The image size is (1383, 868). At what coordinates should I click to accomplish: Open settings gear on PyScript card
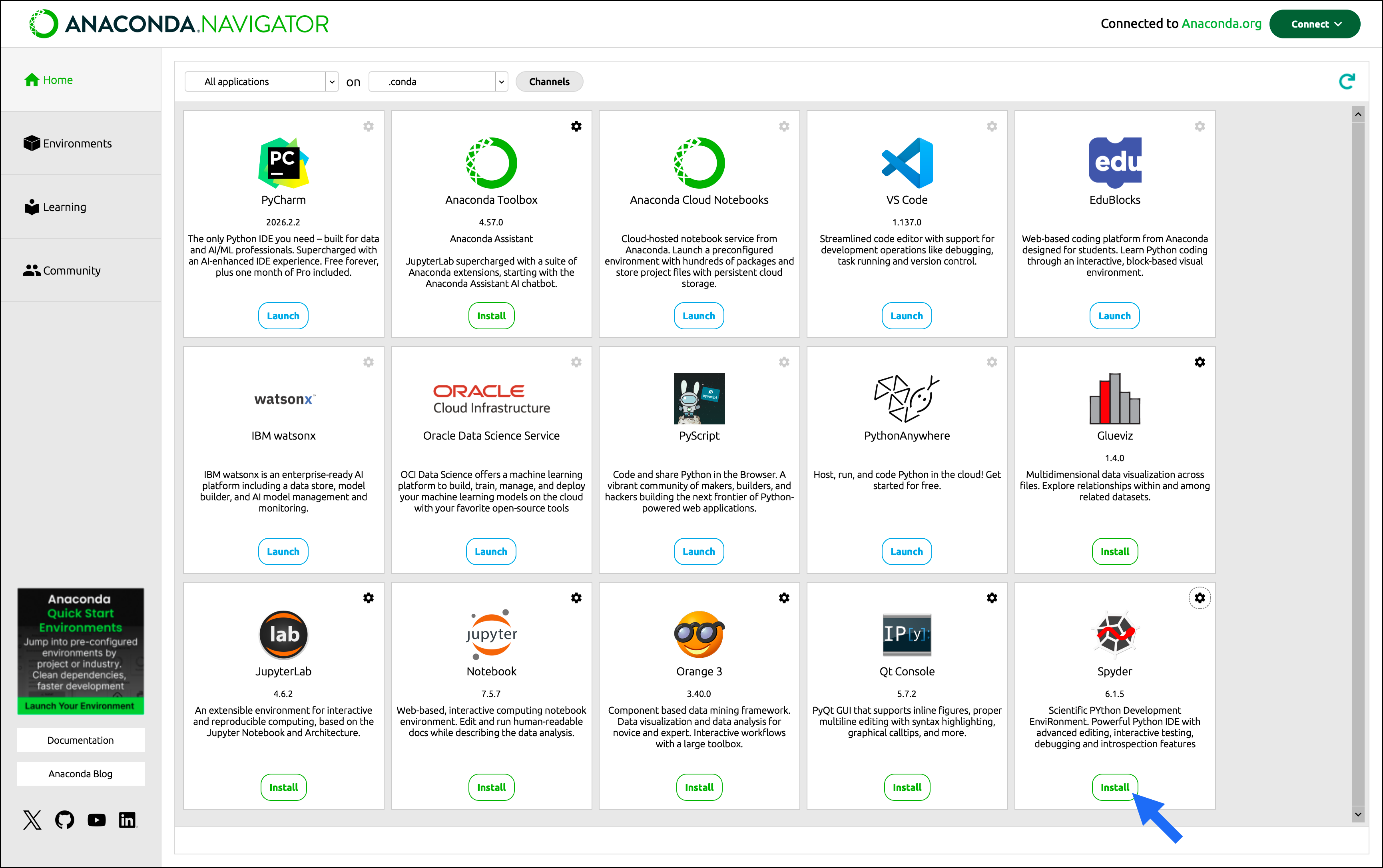784,362
